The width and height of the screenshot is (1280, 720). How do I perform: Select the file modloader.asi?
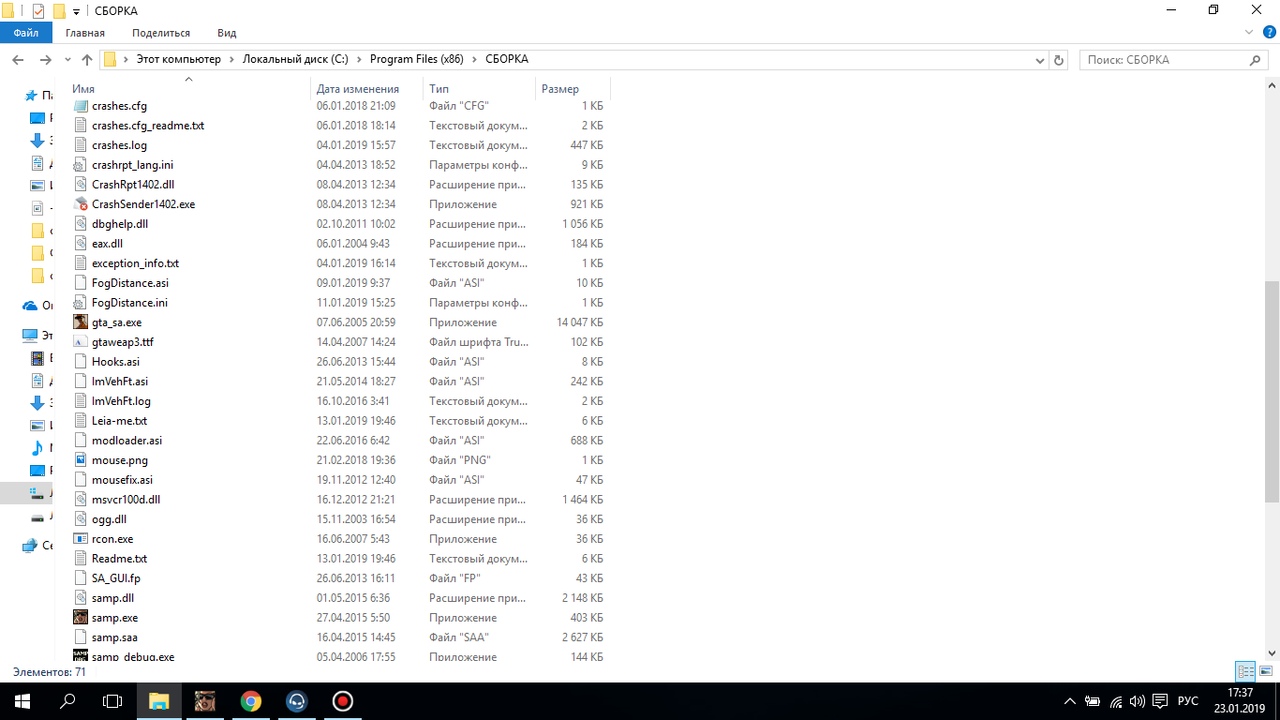127,440
